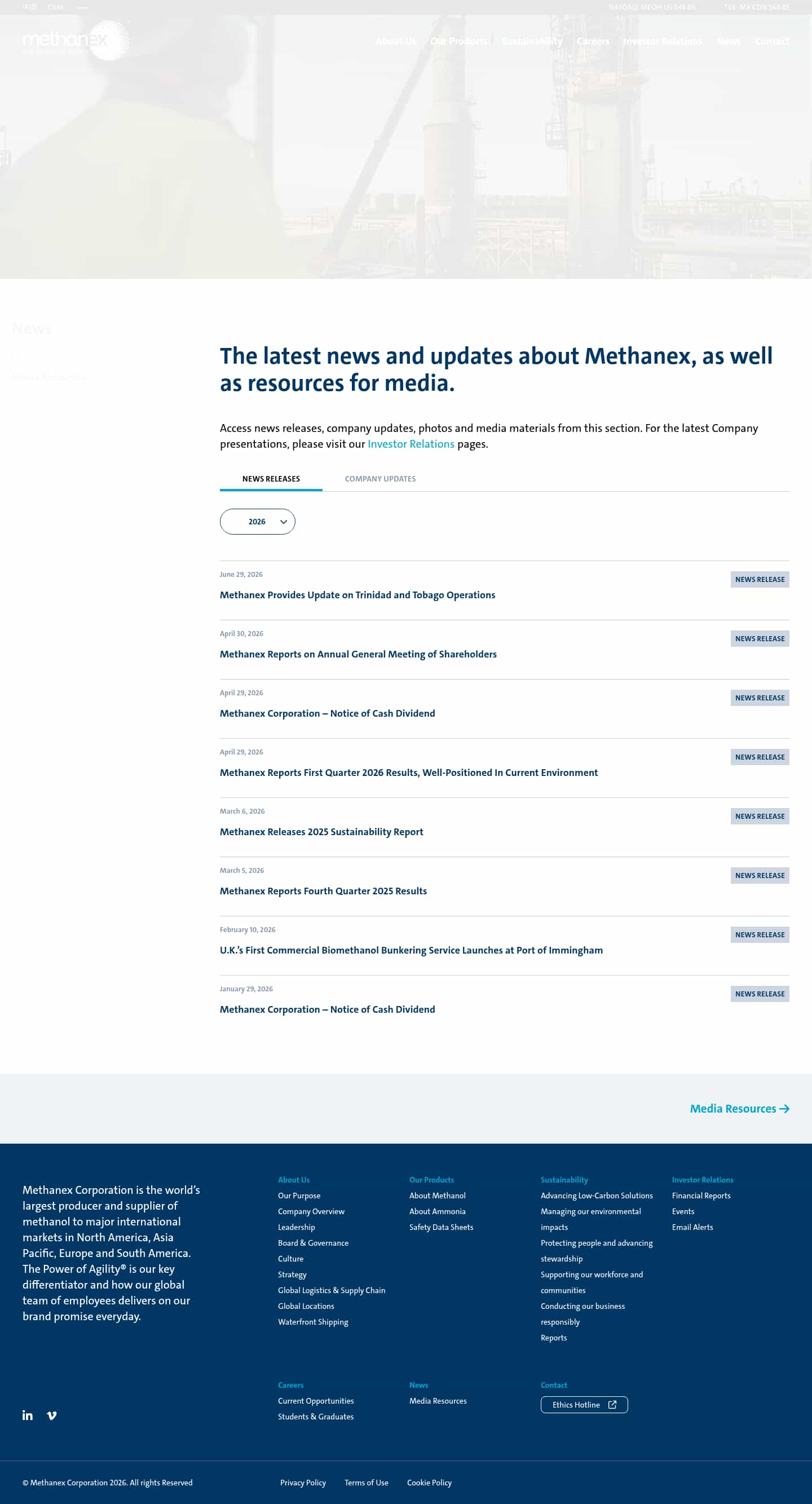Image resolution: width=812 pixels, height=1504 pixels.
Task: Click the News Release tag for April 30
Action: pos(760,639)
